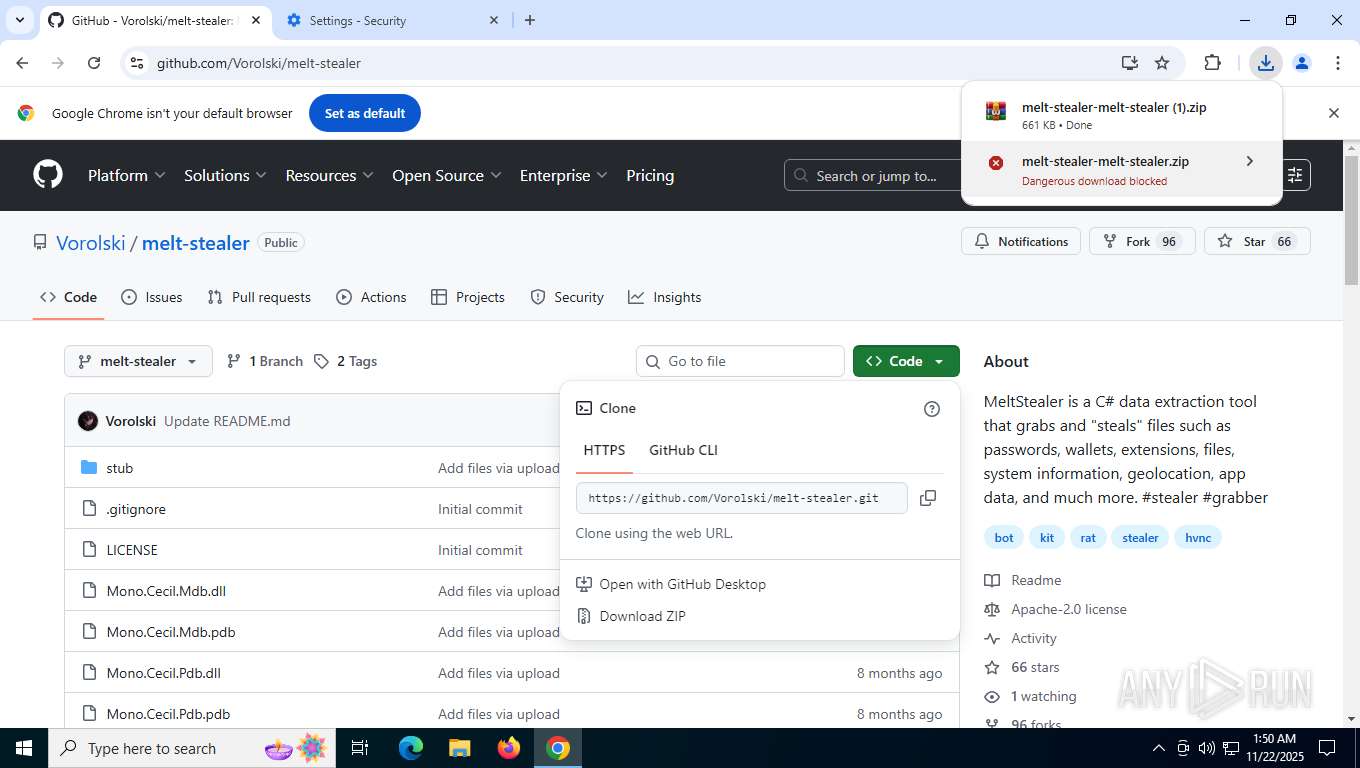The image size is (1360, 768).
Task: Select the clone URL text field
Action: [741, 498]
